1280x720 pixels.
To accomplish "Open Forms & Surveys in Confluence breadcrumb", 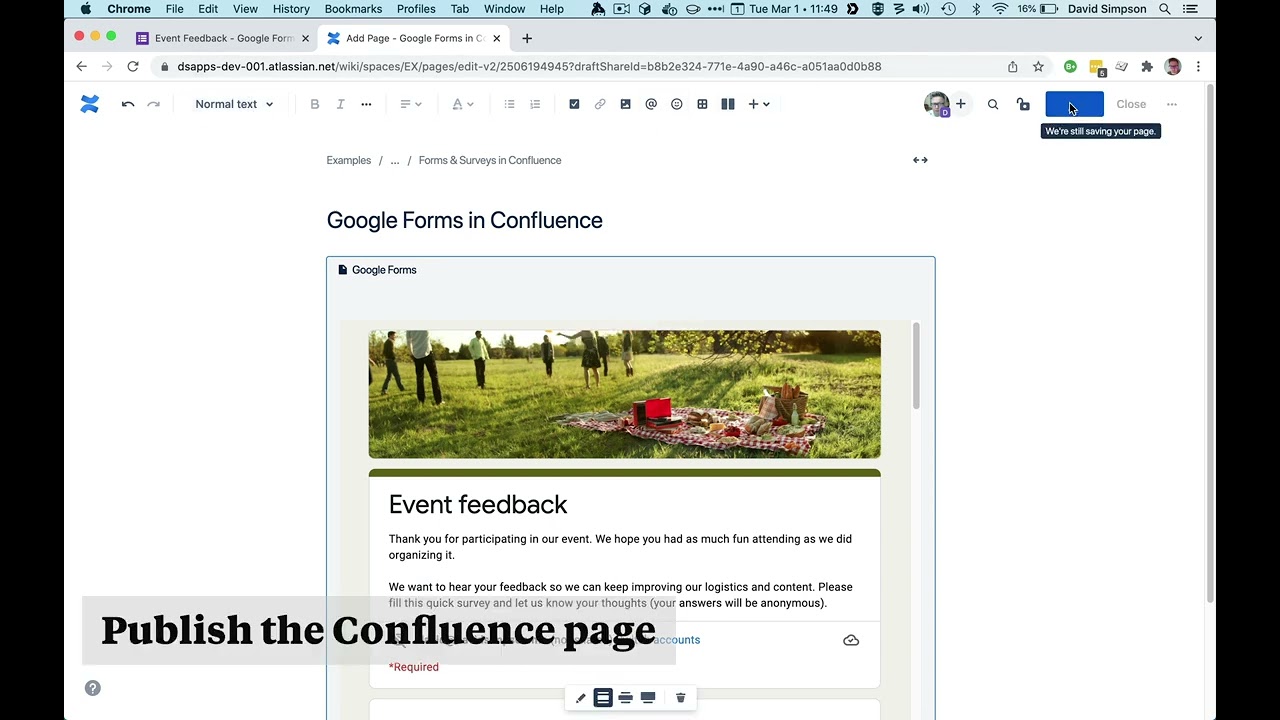I will [490, 160].
